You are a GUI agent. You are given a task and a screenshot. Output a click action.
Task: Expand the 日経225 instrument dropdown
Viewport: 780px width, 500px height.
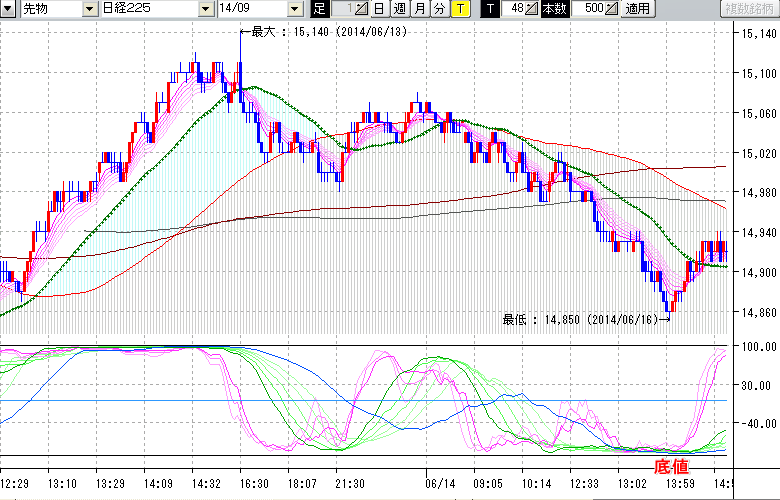204,9
